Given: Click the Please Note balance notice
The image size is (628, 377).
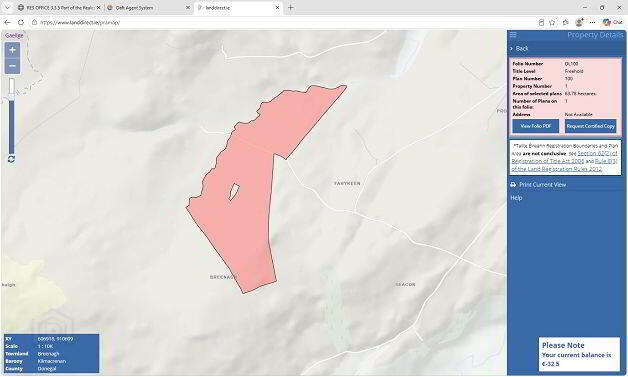Looking at the screenshot, I should click(x=579, y=355).
